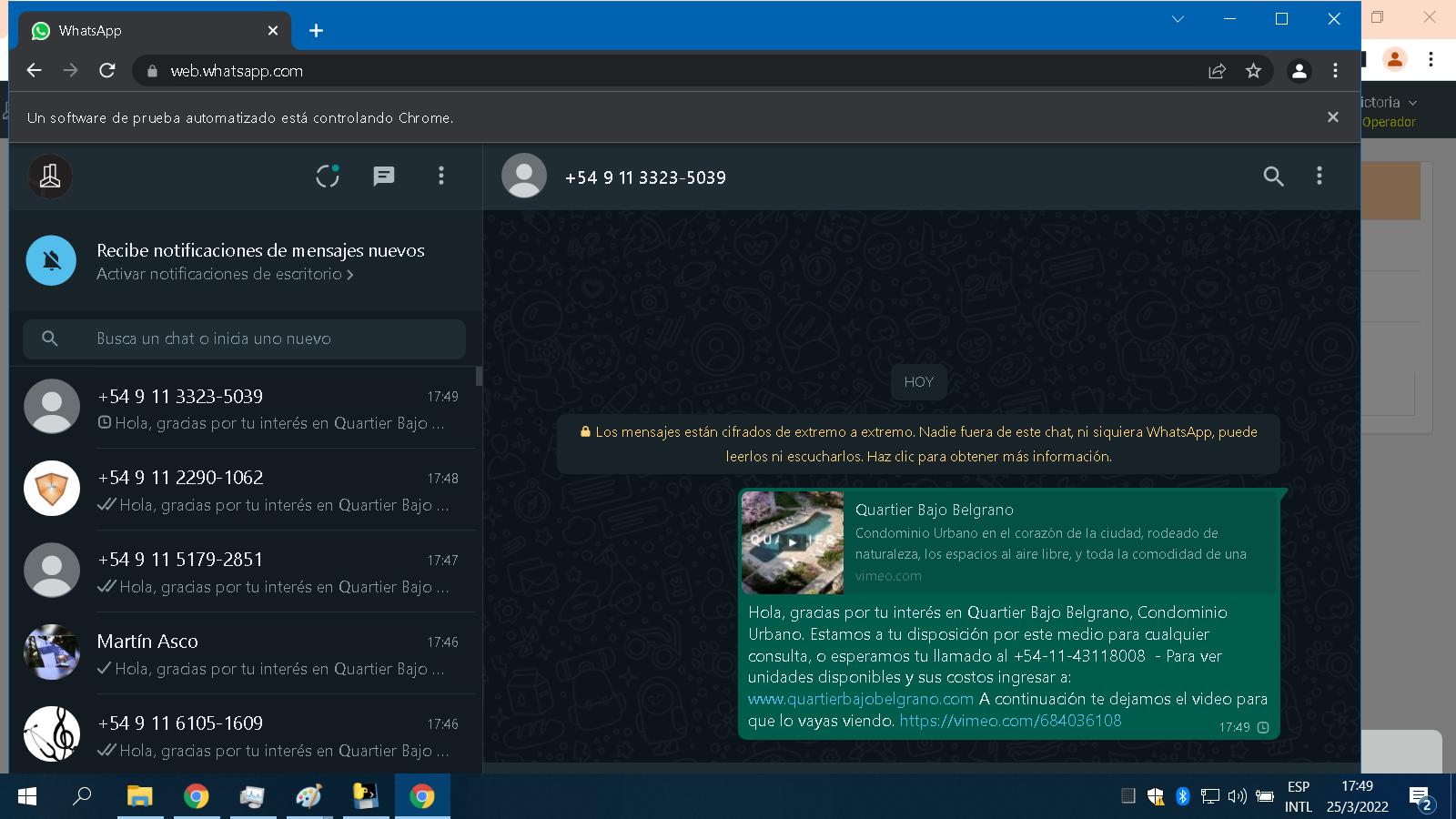
Task: Click the muted notifications bell icon
Action: click(51, 260)
